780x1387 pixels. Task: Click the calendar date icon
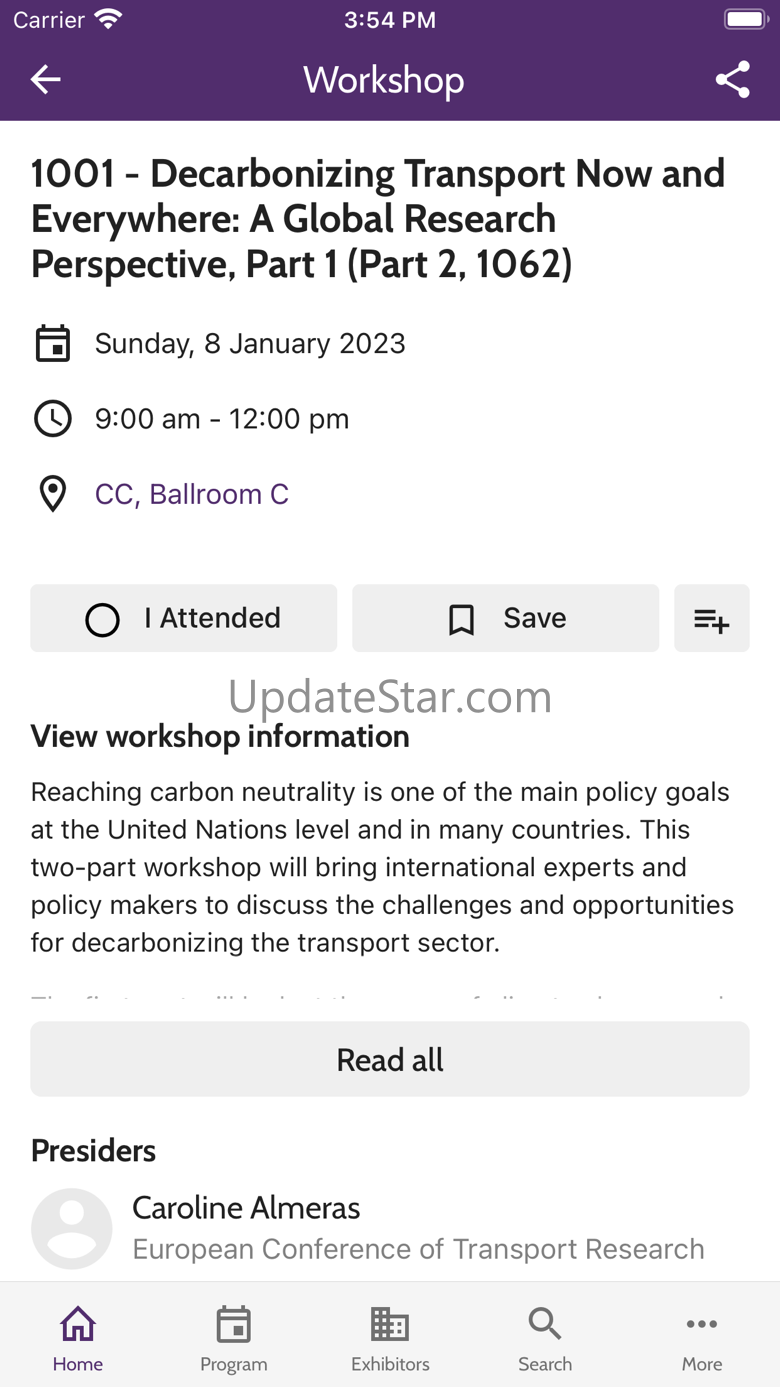pyautogui.click(x=53, y=343)
